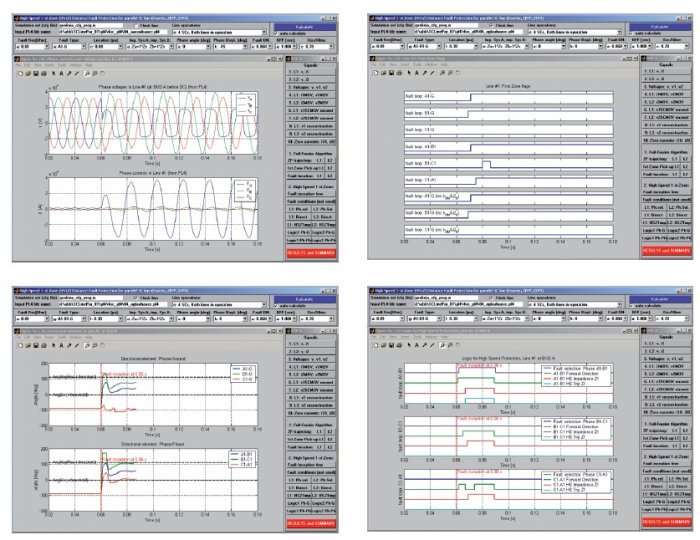Toggle 'auto calculate' checkbox in High-Speed logic window
Image resolution: width=700 pixels, height=540 pixels.
click(x=632, y=305)
